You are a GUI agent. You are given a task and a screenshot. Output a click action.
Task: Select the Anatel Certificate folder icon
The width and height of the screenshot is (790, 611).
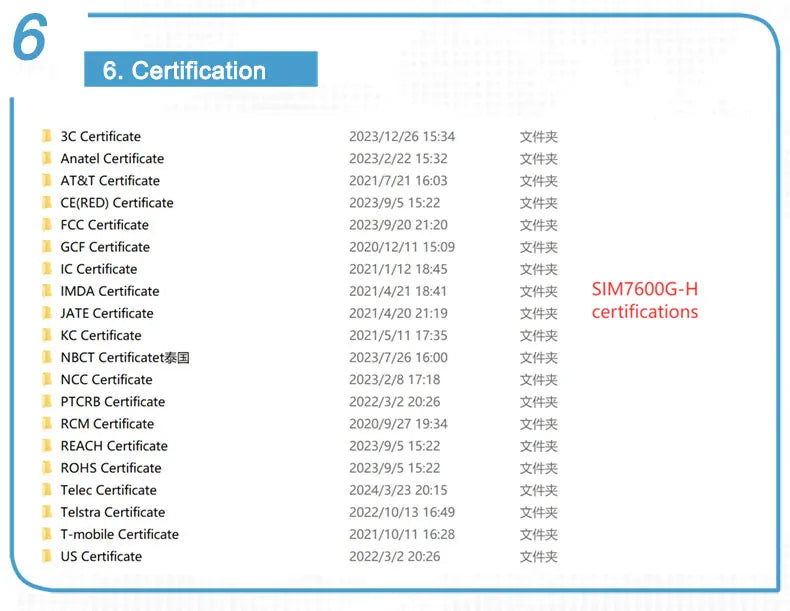(47, 158)
